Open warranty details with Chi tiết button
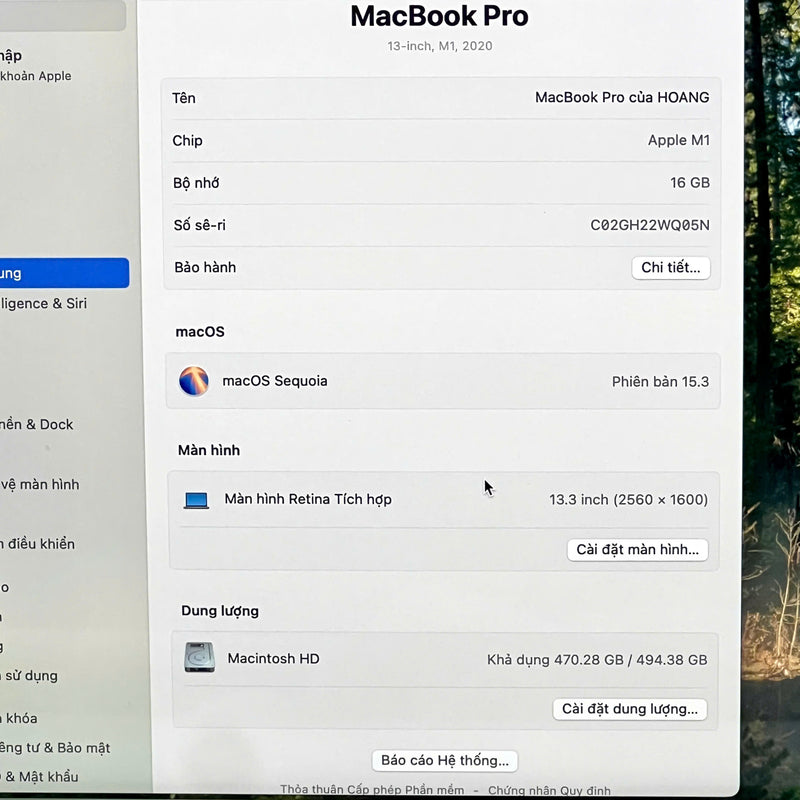The image size is (800, 800). click(x=670, y=268)
